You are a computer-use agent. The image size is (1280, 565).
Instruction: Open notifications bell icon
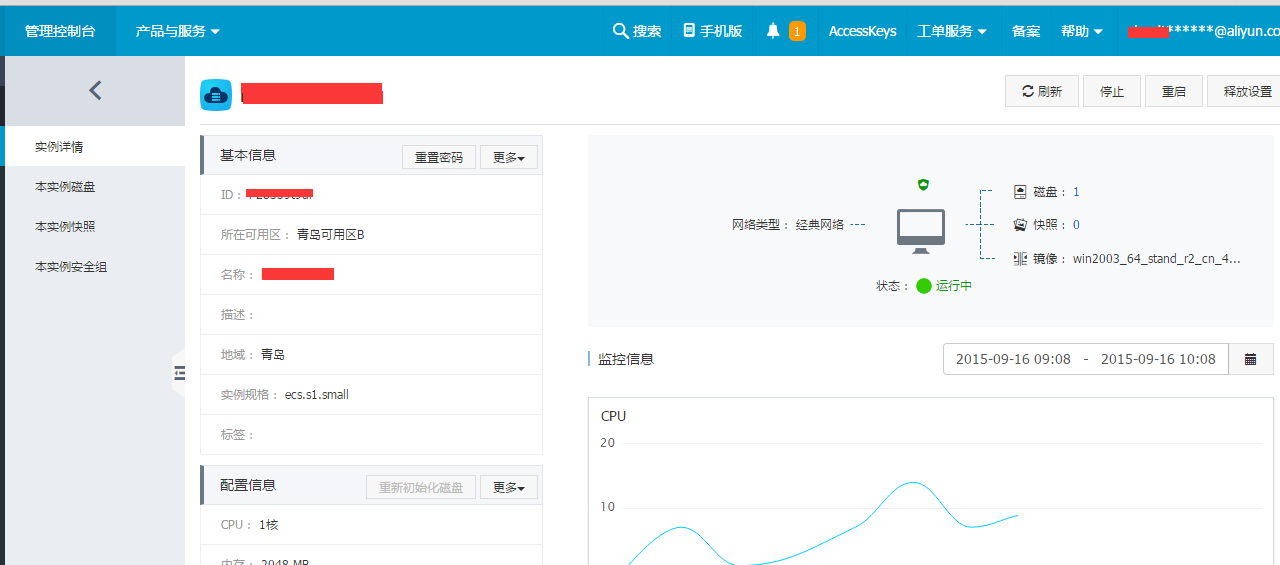773,31
